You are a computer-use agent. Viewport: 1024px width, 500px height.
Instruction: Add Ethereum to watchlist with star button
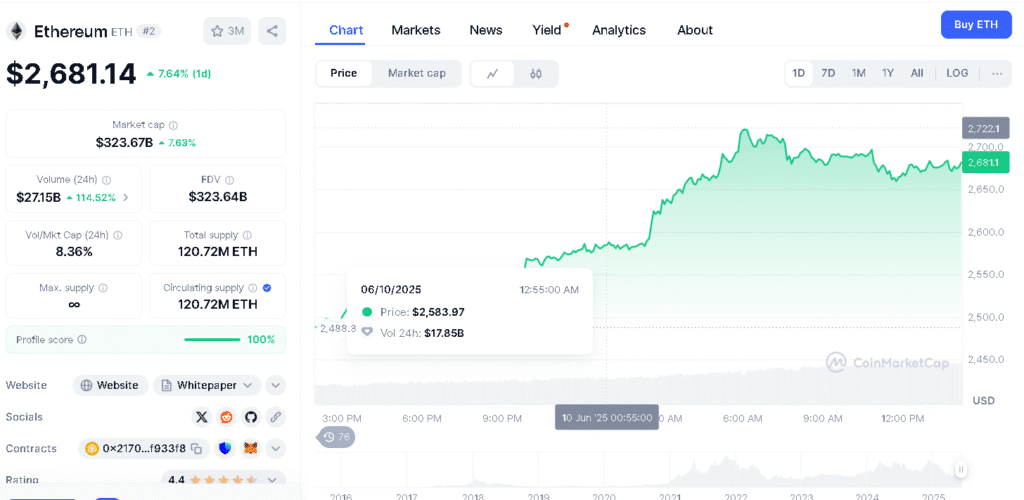tap(227, 31)
